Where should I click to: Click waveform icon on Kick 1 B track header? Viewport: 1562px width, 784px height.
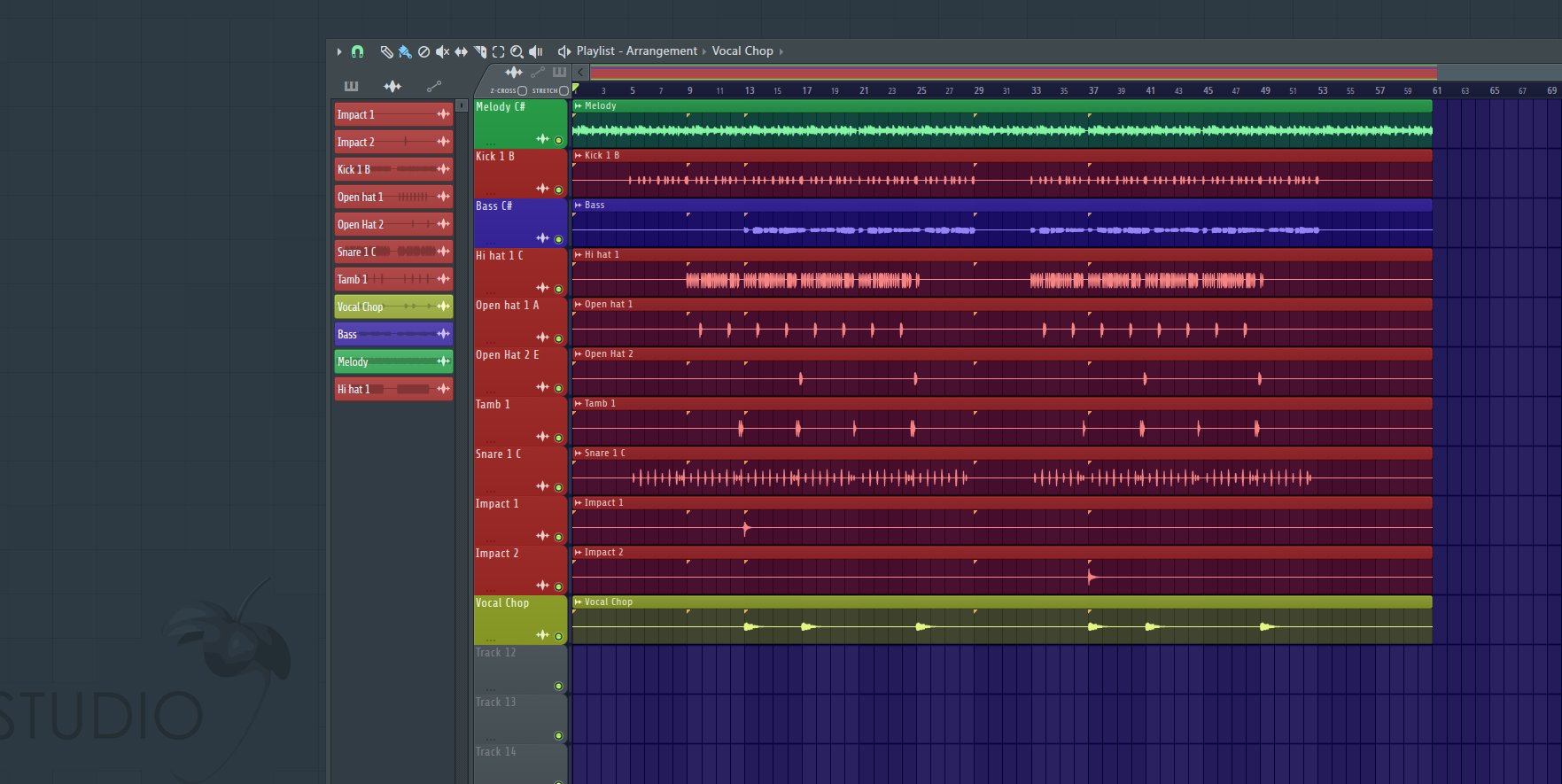(x=542, y=189)
